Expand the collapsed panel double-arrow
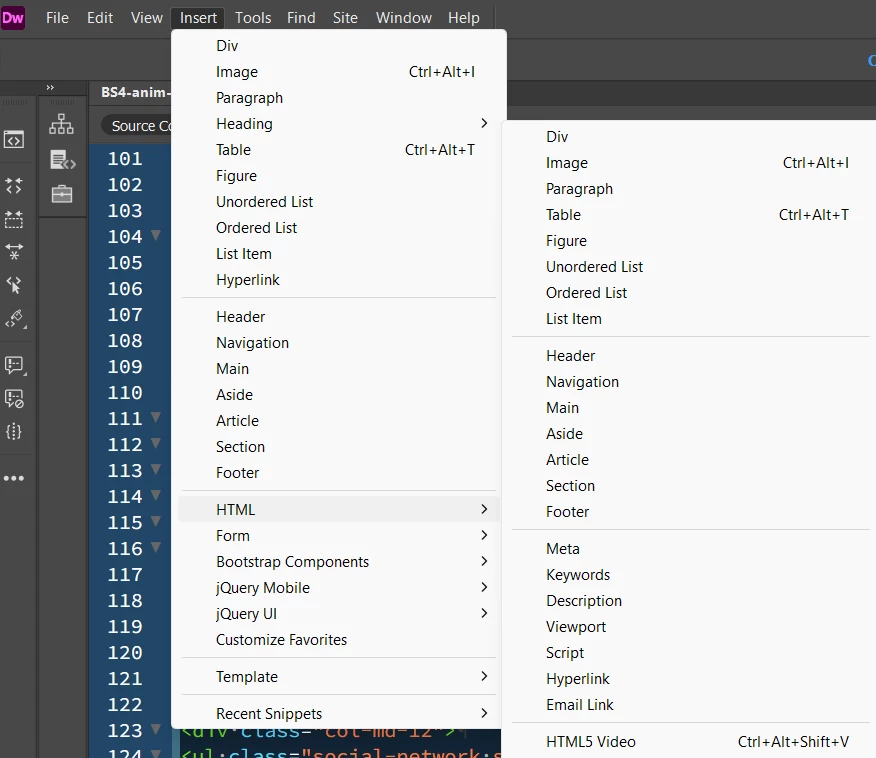The height and width of the screenshot is (758, 876). (x=50, y=87)
